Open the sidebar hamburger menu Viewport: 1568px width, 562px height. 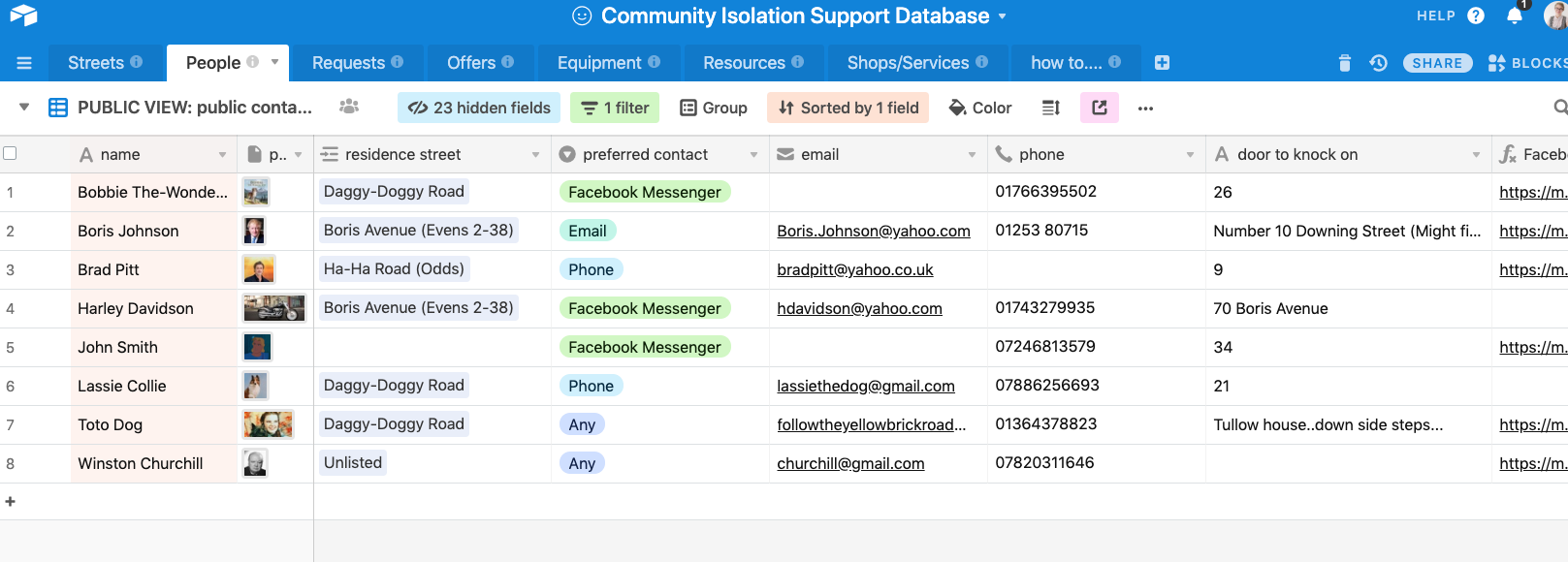click(x=24, y=63)
